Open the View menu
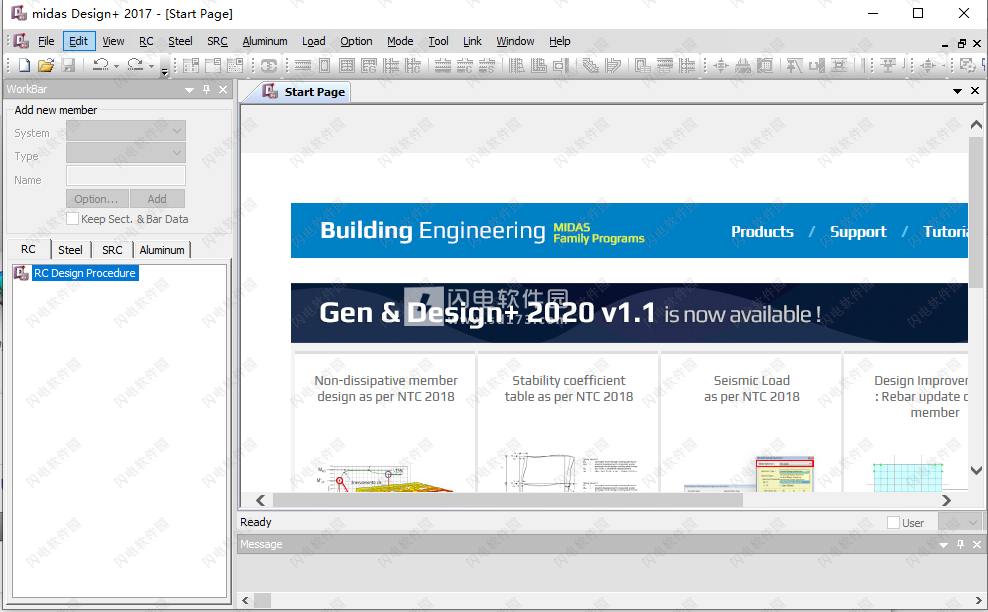Viewport: 988px width, 612px height. (x=113, y=41)
